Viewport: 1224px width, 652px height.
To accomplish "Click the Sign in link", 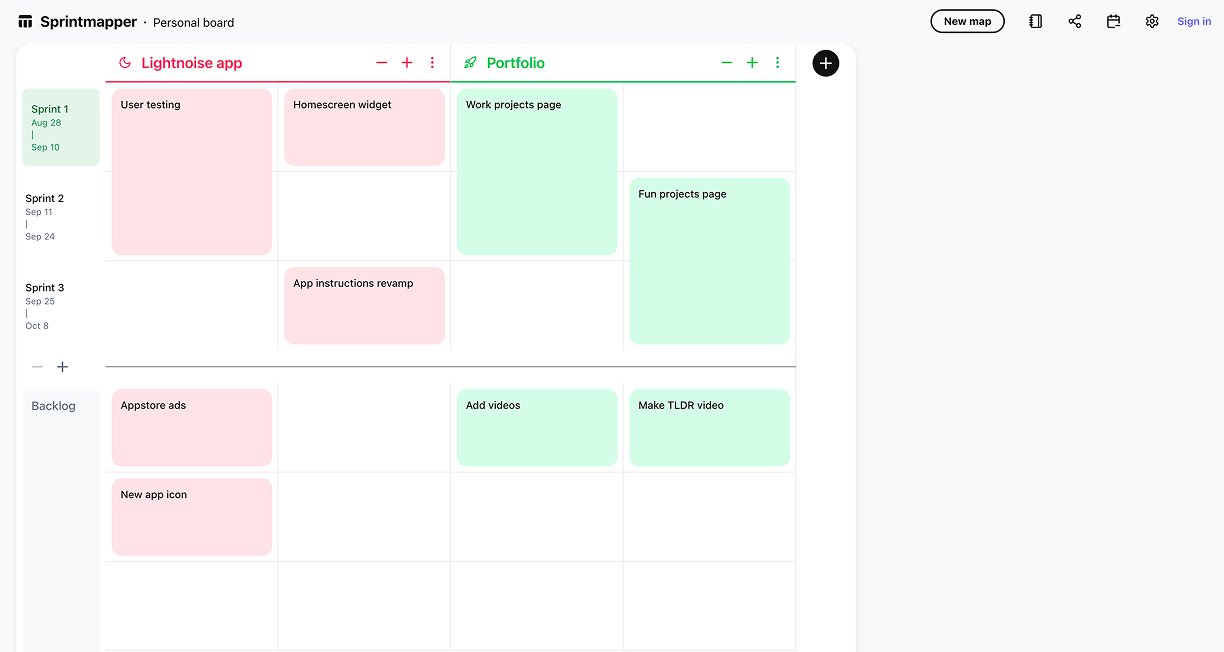I will click(x=1194, y=21).
